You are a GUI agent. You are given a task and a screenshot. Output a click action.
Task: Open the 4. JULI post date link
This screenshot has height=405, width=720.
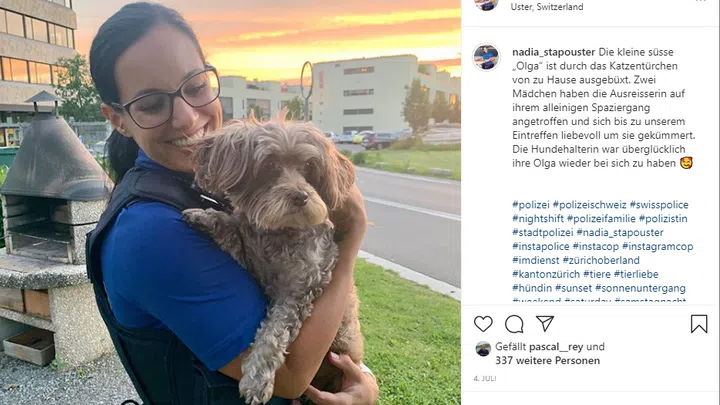point(485,378)
